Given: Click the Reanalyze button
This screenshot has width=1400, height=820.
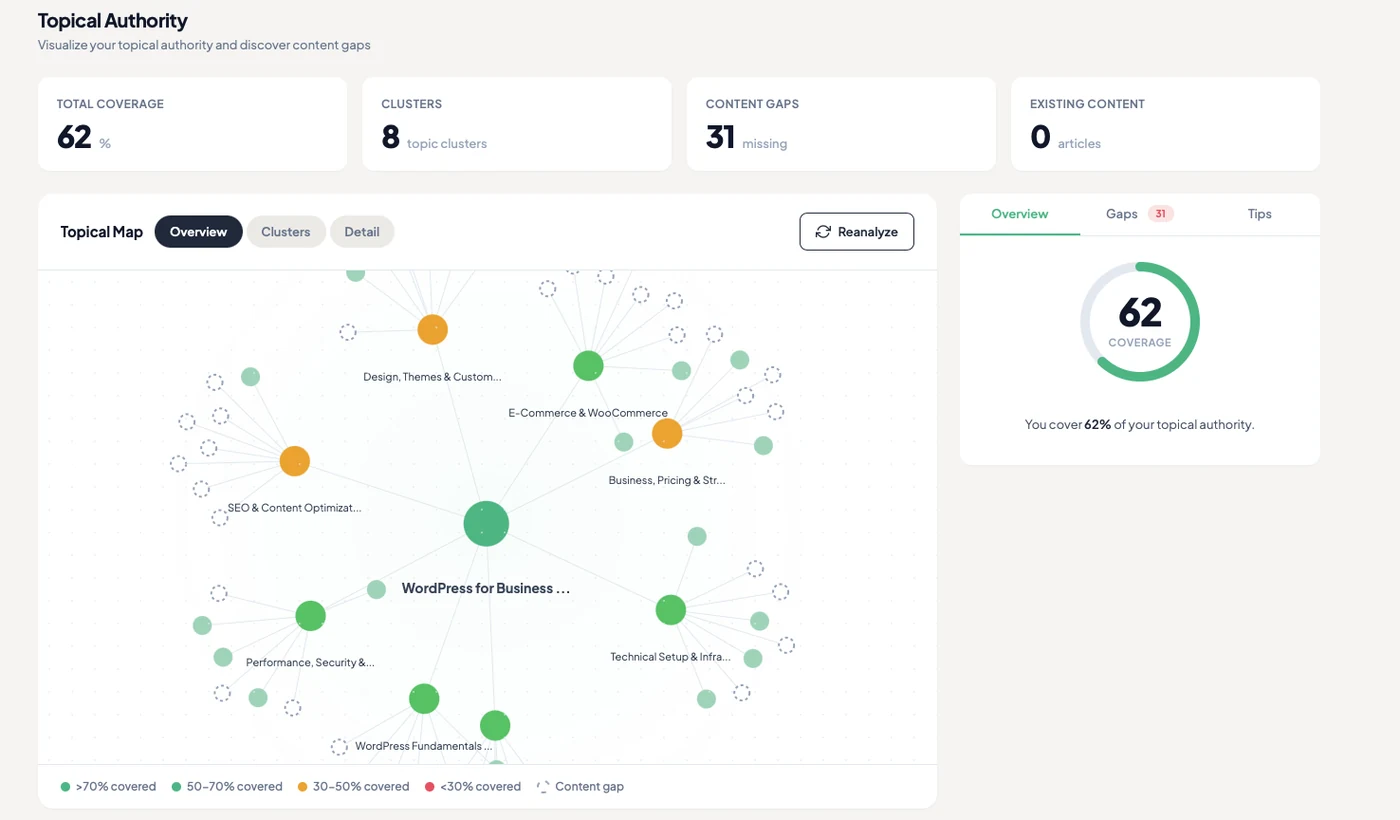Looking at the screenshot, I should (x=856, y=231).
